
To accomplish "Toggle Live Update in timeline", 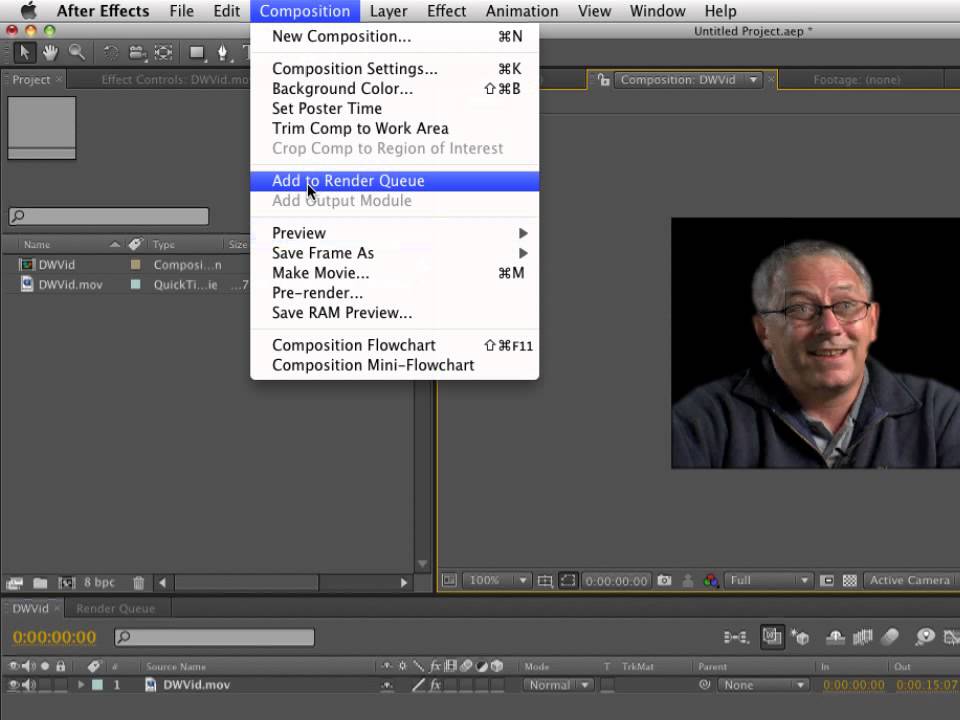I will coord(772,637).
